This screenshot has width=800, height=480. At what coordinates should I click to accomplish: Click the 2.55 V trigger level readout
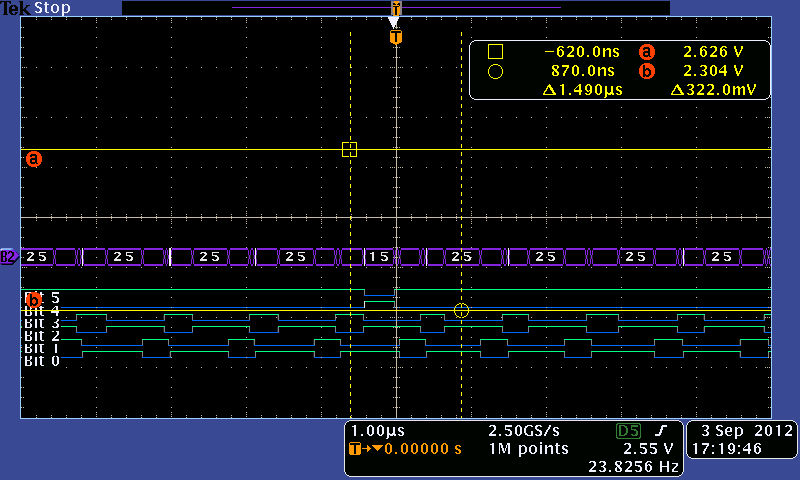648,449
